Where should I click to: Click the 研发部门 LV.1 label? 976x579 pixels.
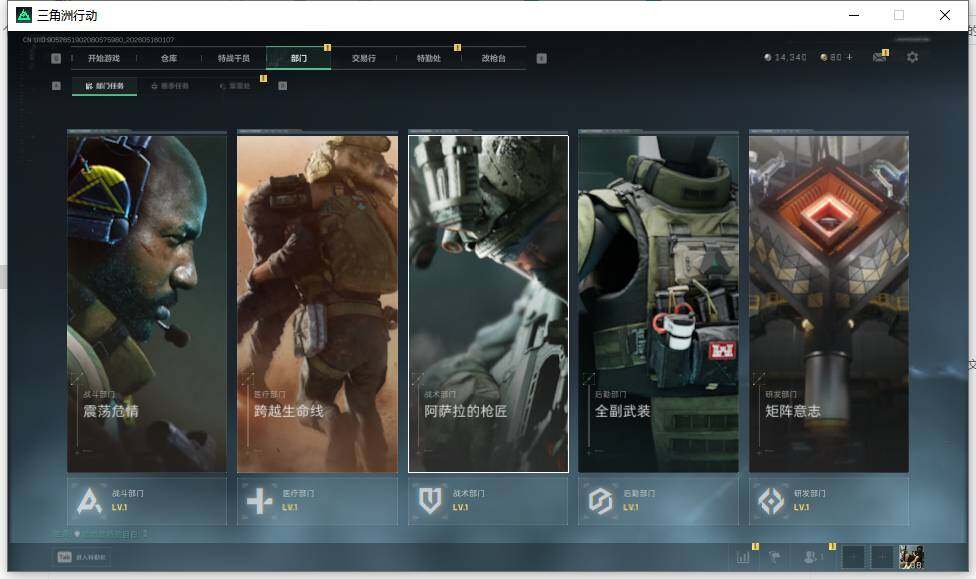tap(802, 507)
